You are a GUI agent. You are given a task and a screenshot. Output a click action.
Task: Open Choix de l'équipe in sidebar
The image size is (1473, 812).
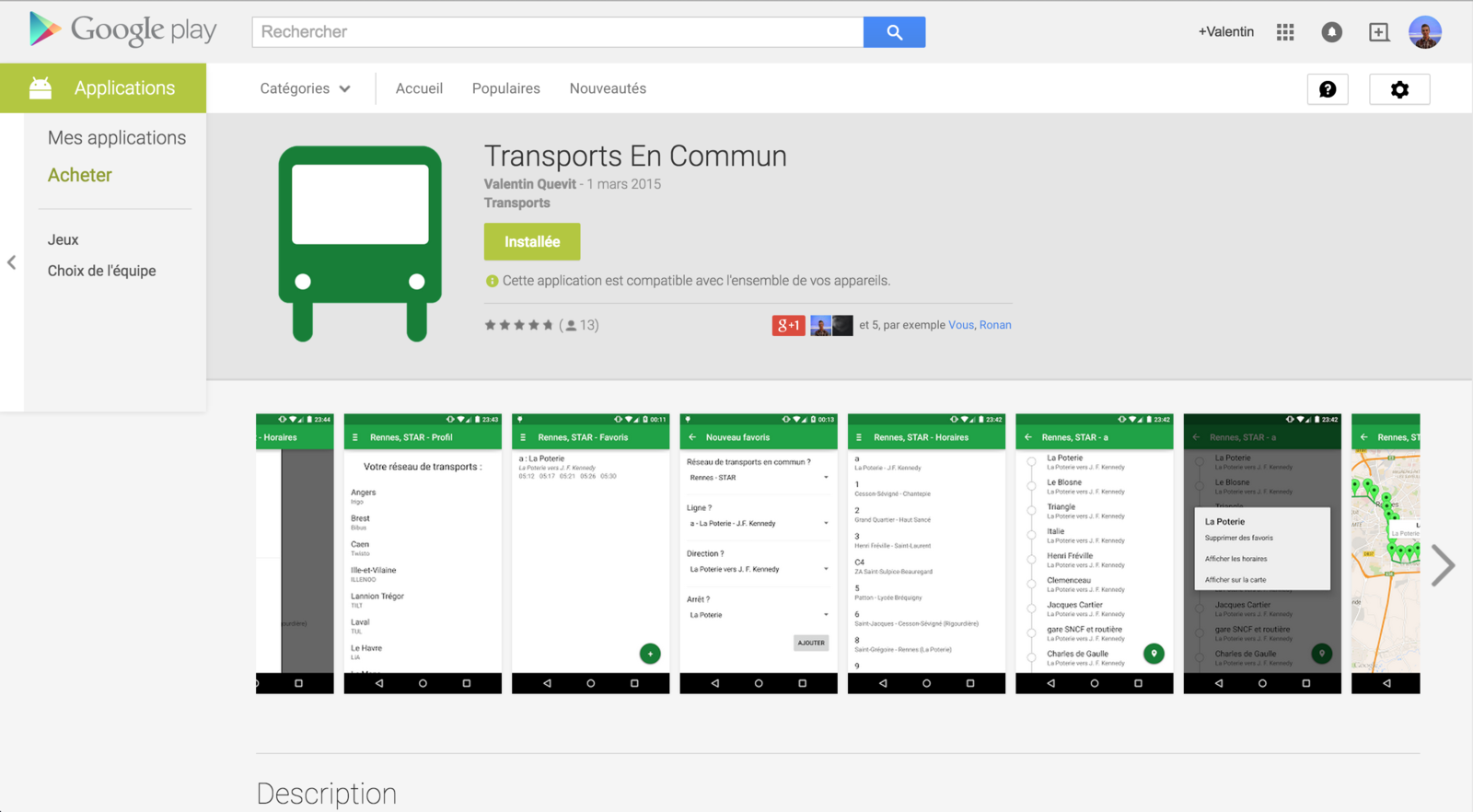[102, 271]
